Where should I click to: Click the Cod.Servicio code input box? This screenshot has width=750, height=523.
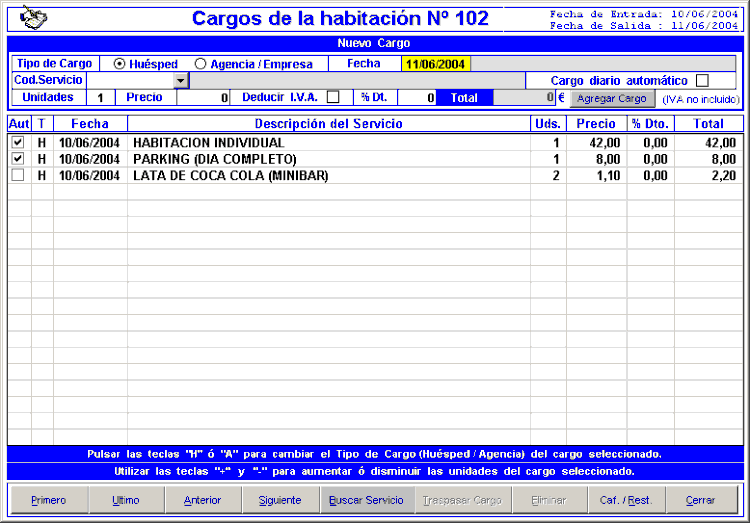tap(131, 80)
